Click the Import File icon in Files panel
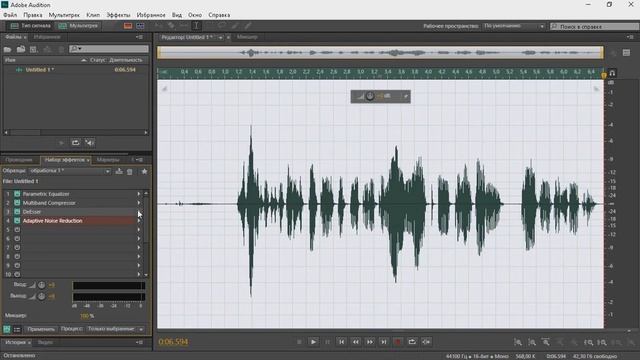640x360 pixels. click(x=21, y=49)
